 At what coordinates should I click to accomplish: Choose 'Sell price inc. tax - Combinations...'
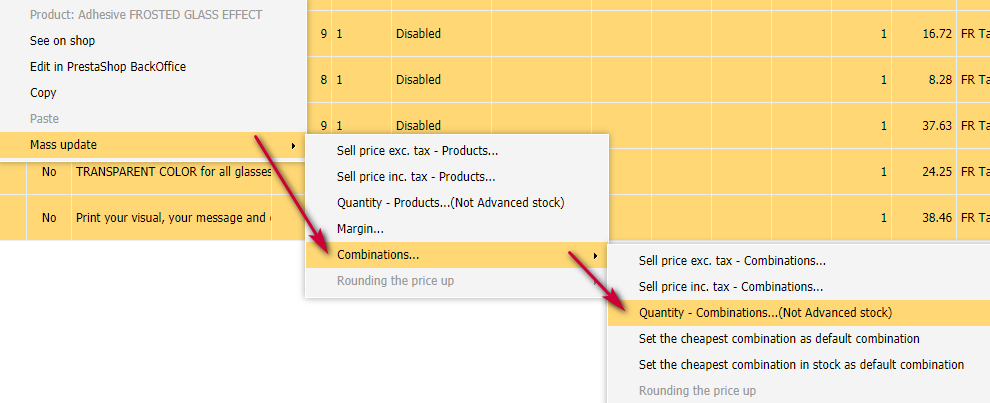pos(731,287)
